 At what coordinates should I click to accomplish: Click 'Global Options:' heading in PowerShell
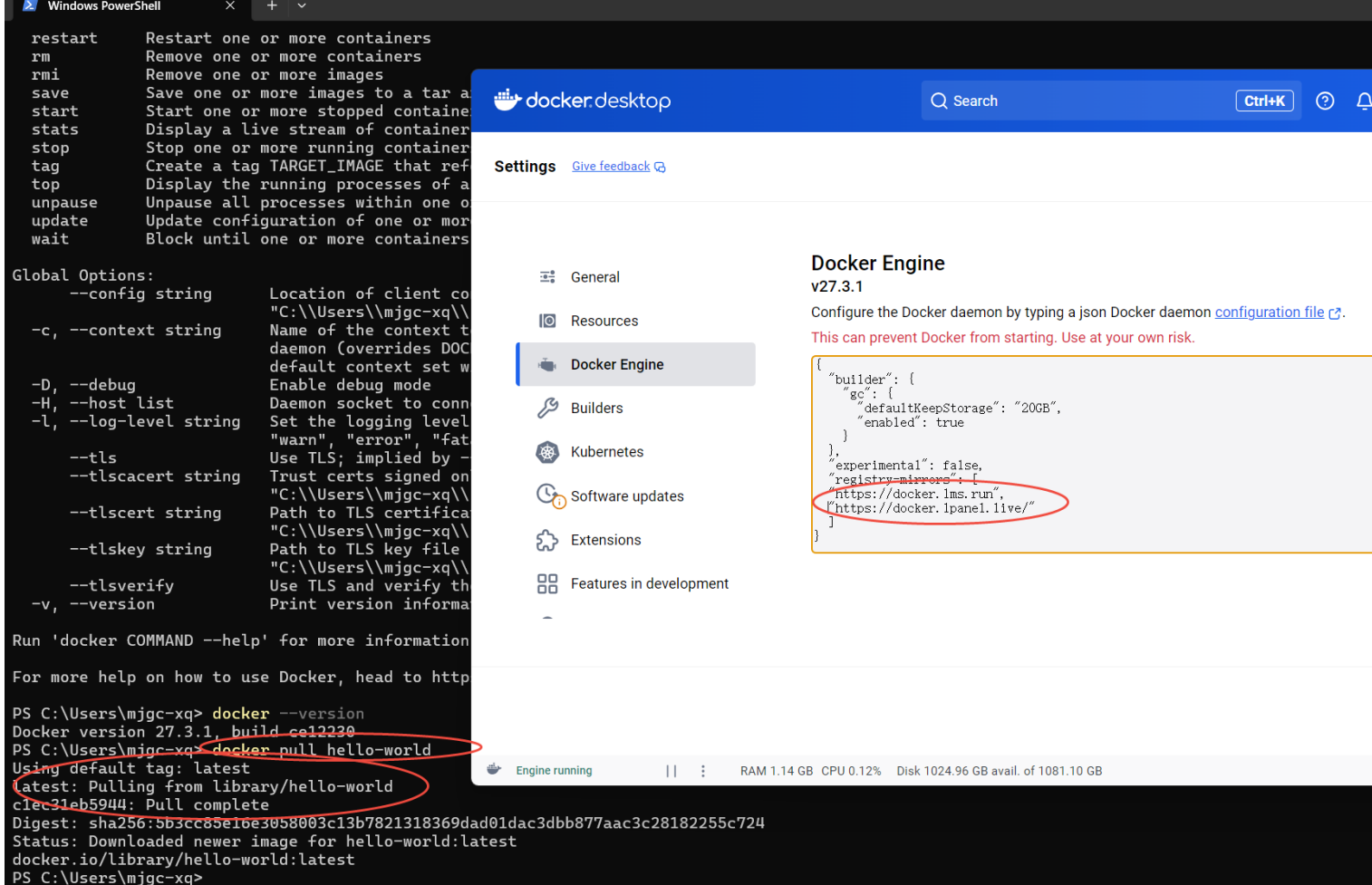click(83, 275)
